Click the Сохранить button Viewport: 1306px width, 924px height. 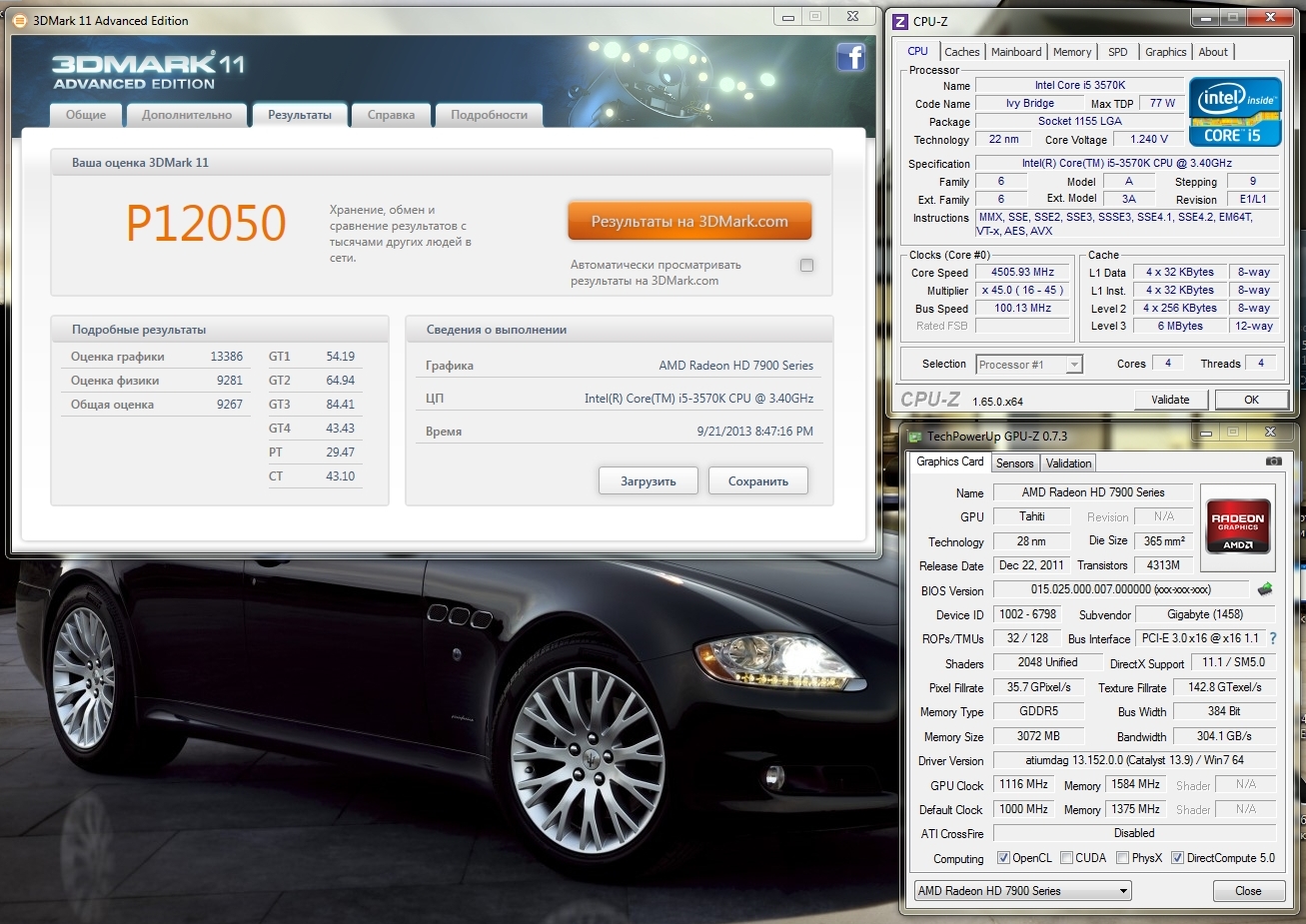click(758, 481)
